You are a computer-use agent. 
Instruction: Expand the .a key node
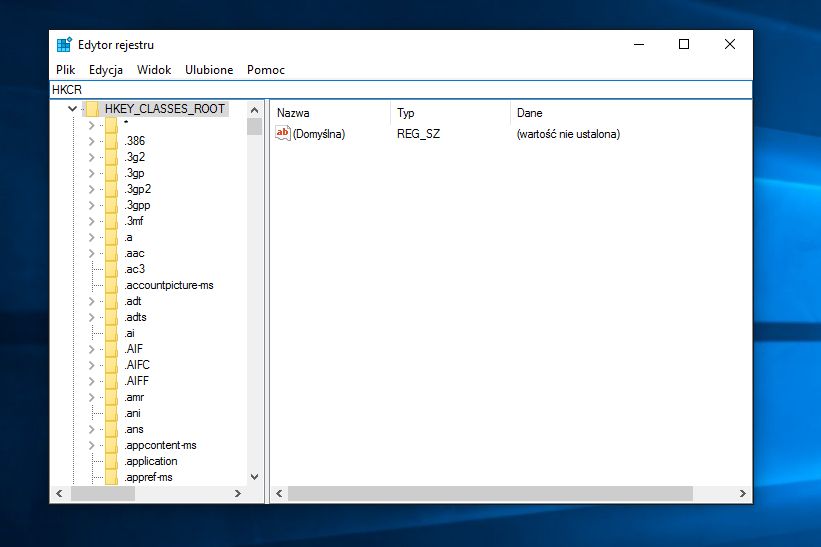click(92, 238)
